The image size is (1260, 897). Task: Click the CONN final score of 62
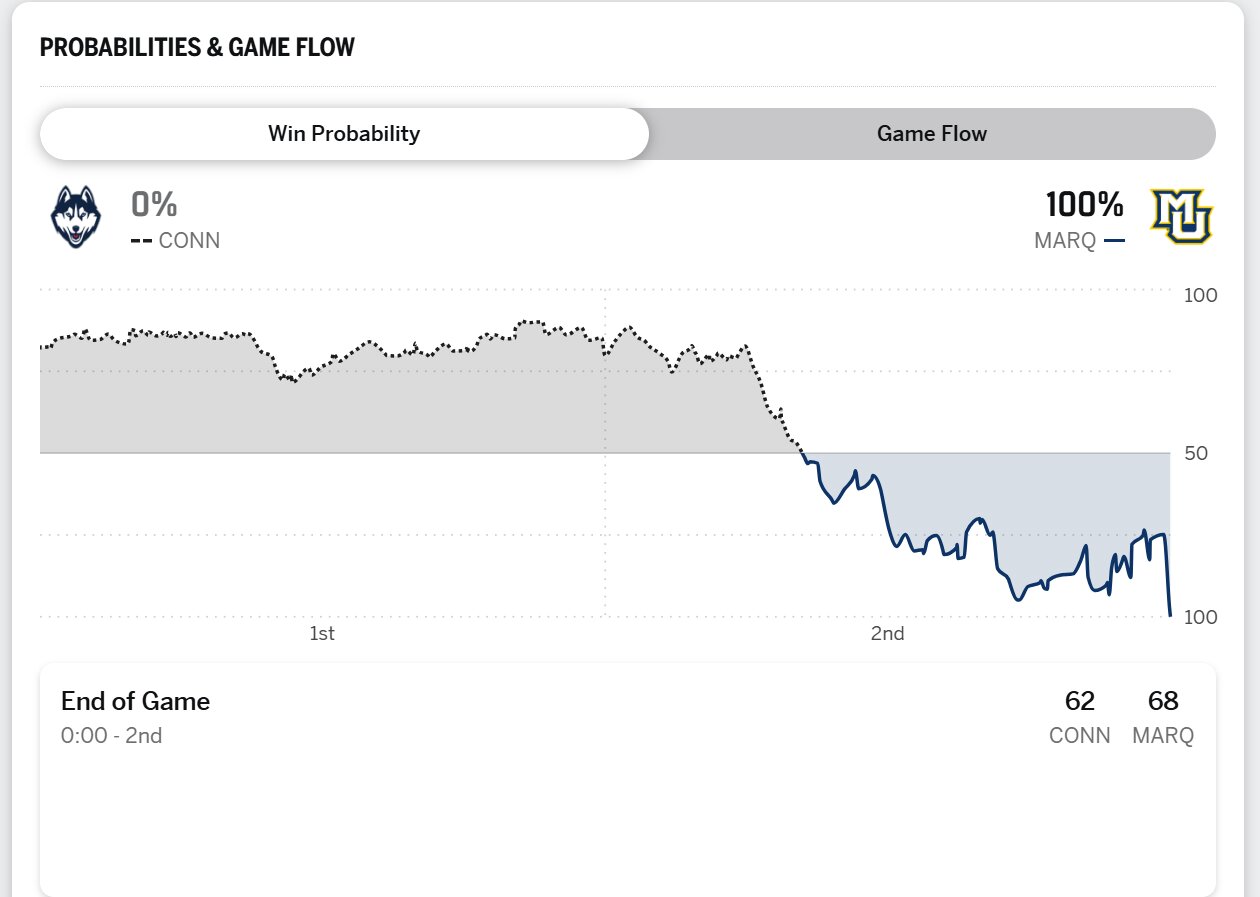click(1080, 701)
